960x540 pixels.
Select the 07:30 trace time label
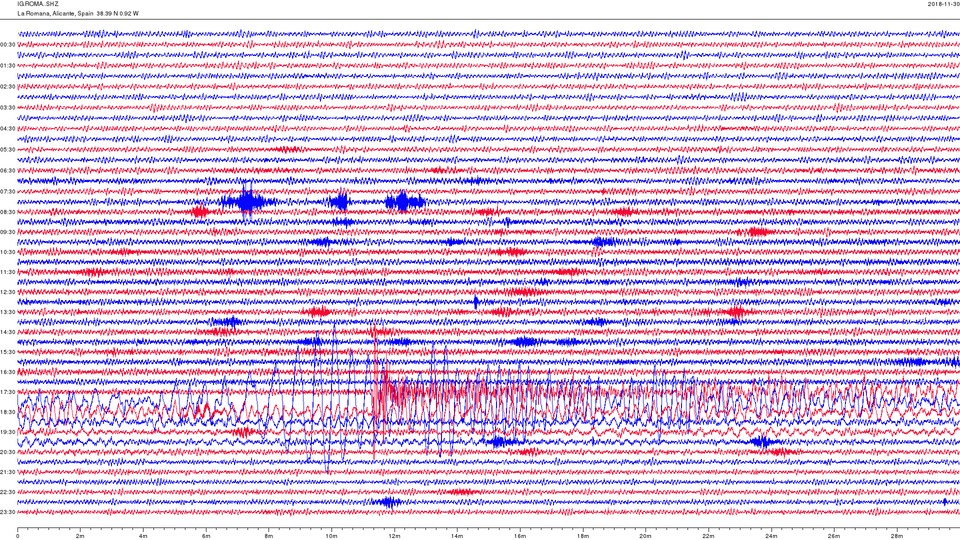(7, 192)
